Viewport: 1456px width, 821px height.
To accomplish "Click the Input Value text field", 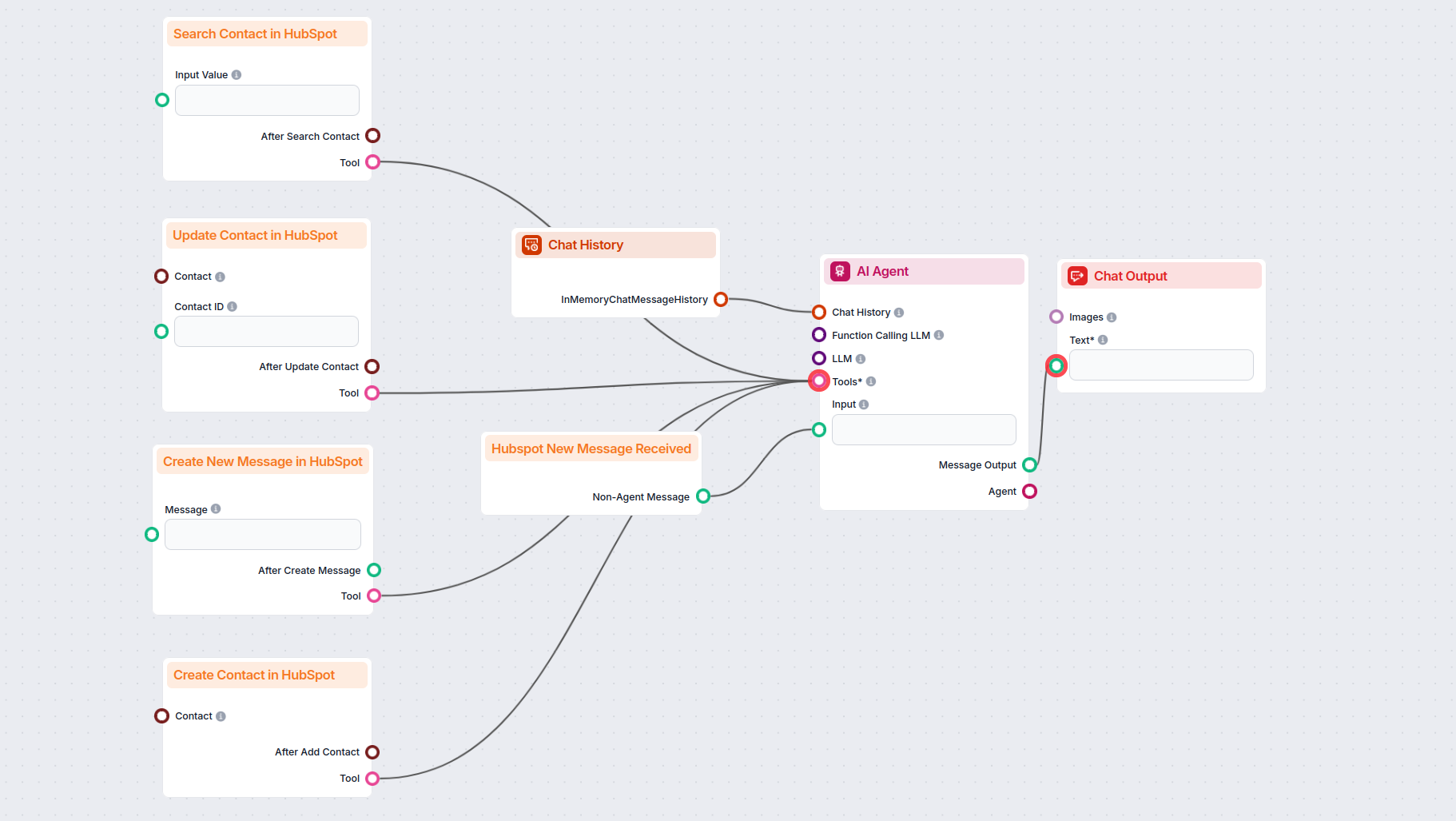I will pyautogui.click(x=266, y=100).
